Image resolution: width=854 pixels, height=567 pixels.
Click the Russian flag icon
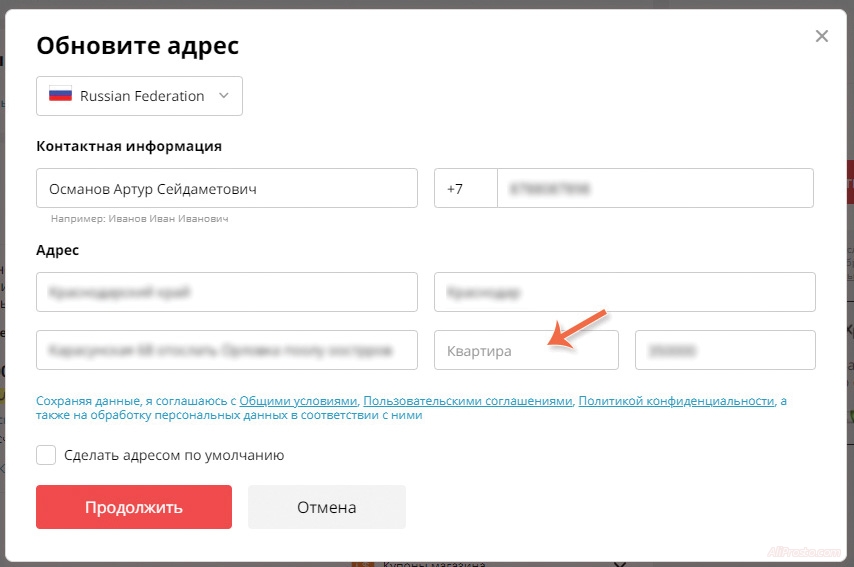point(60,96)
